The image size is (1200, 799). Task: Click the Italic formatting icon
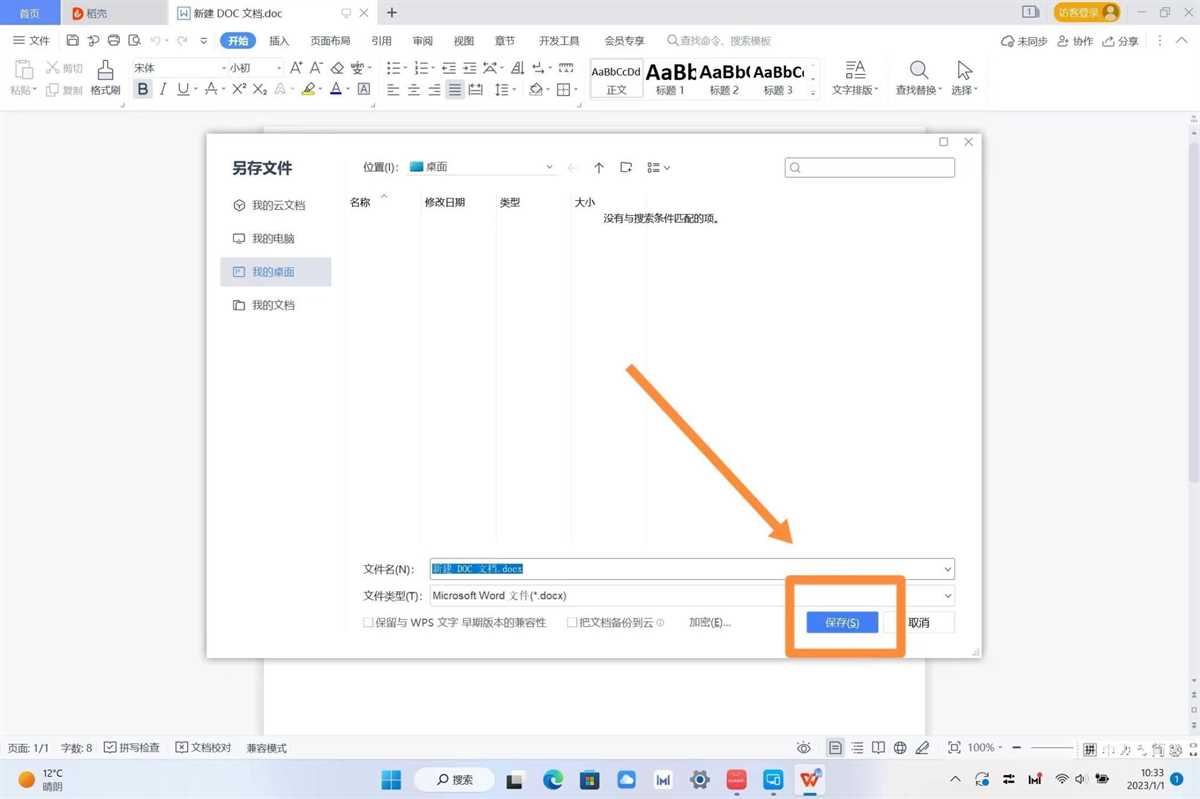[163, 89]
